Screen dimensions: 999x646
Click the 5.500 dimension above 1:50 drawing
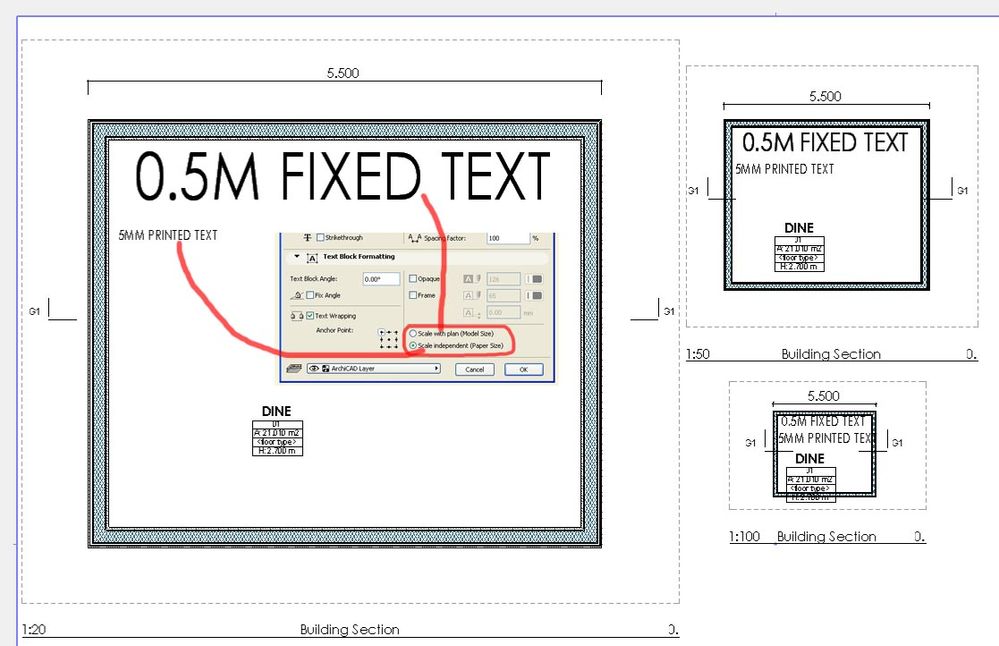825,96
